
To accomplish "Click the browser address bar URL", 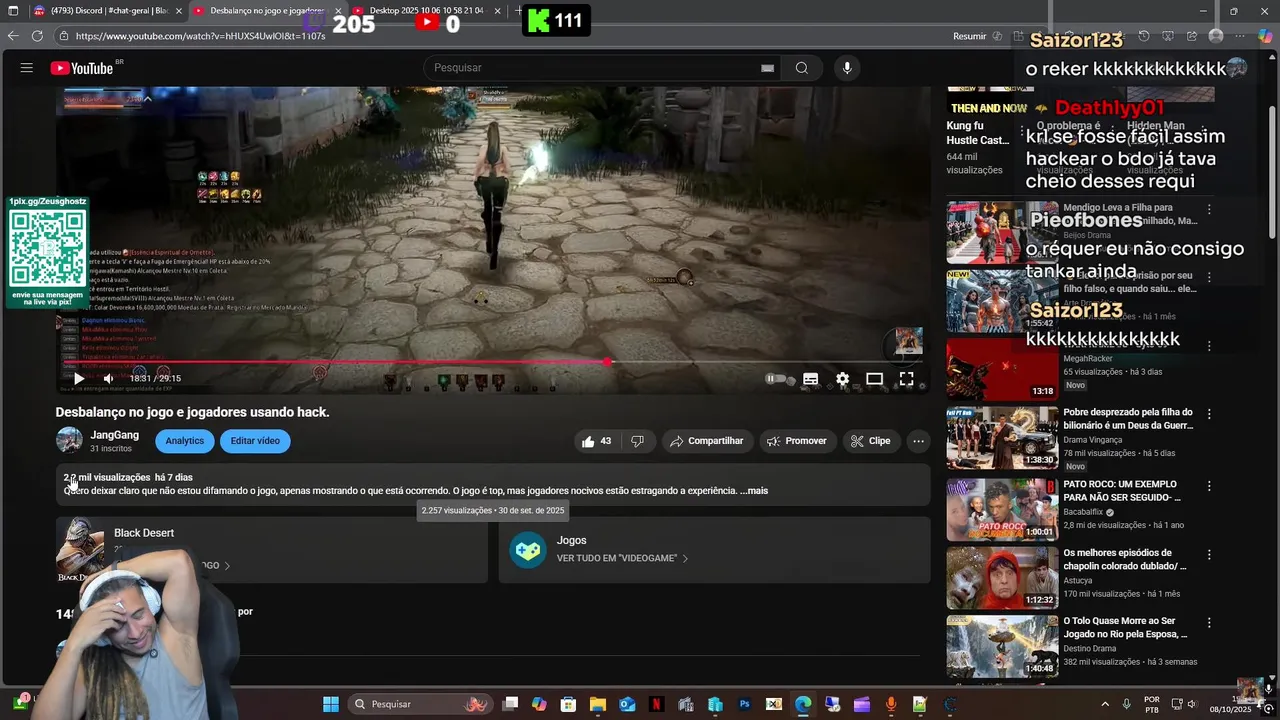I will pos(200,36).
